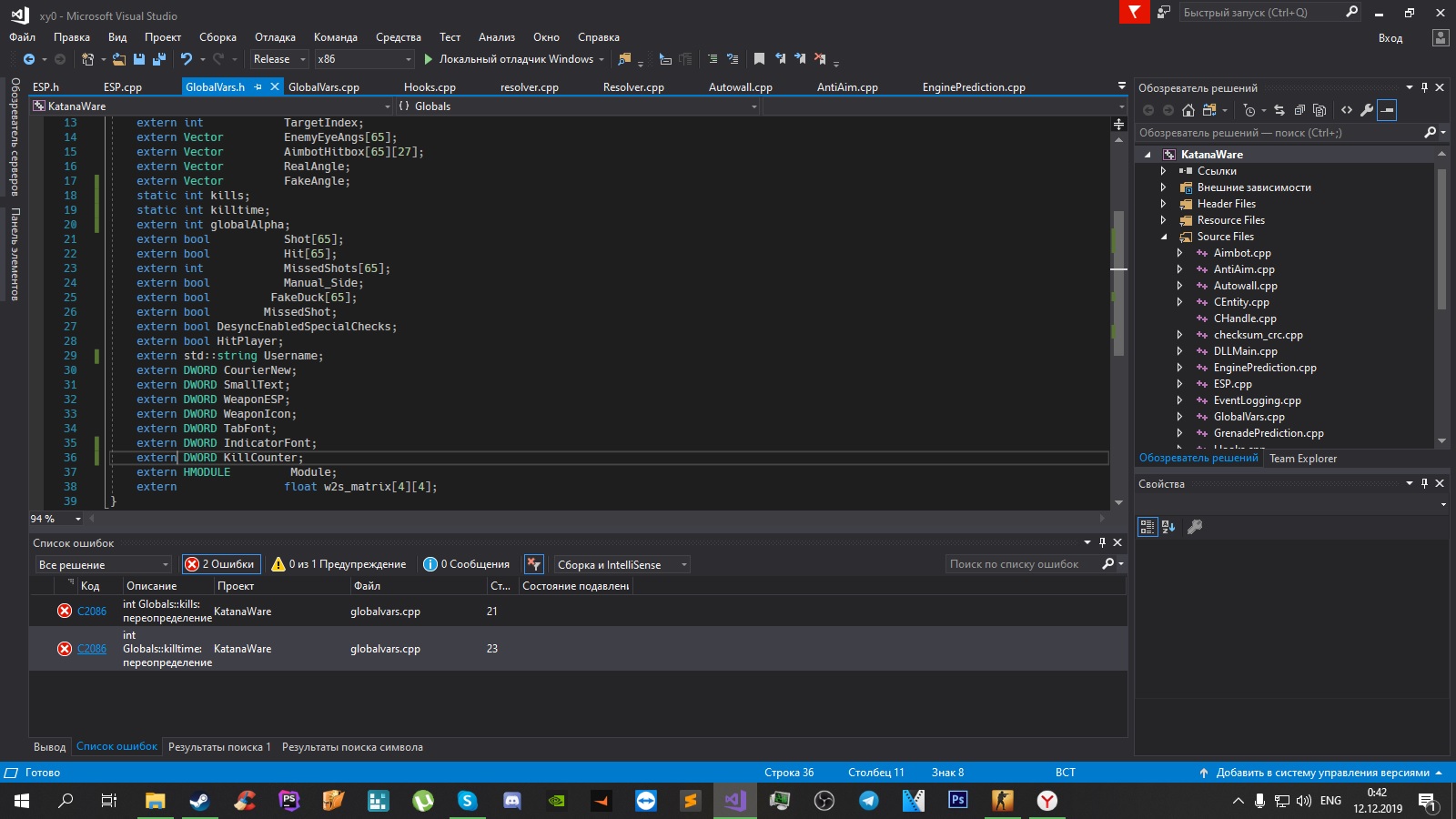Expand the Header Files folder
Image resolution: width=1456 pixels, height=819 pixels.
pos(1163,204)
